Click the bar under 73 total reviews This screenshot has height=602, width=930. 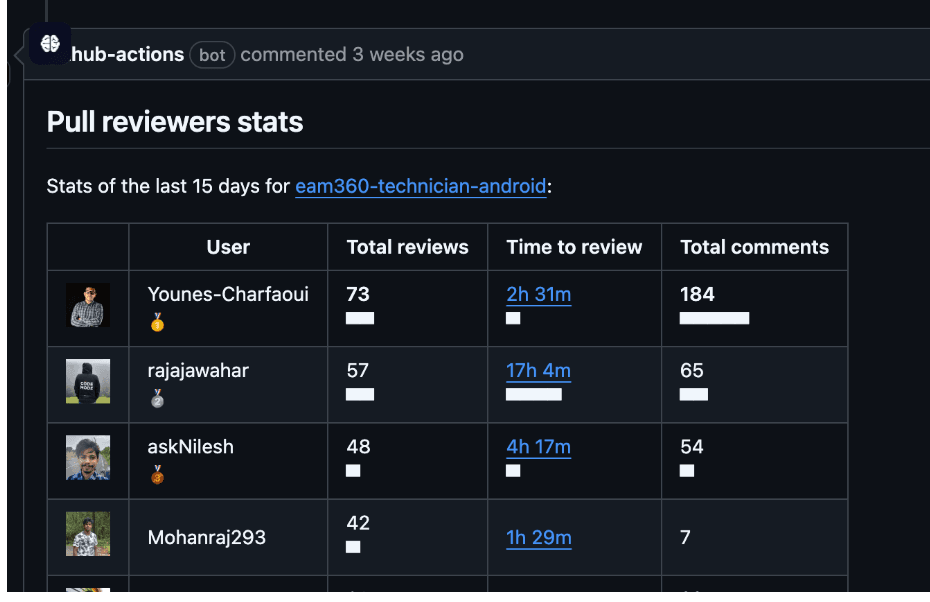click(360, 318)
